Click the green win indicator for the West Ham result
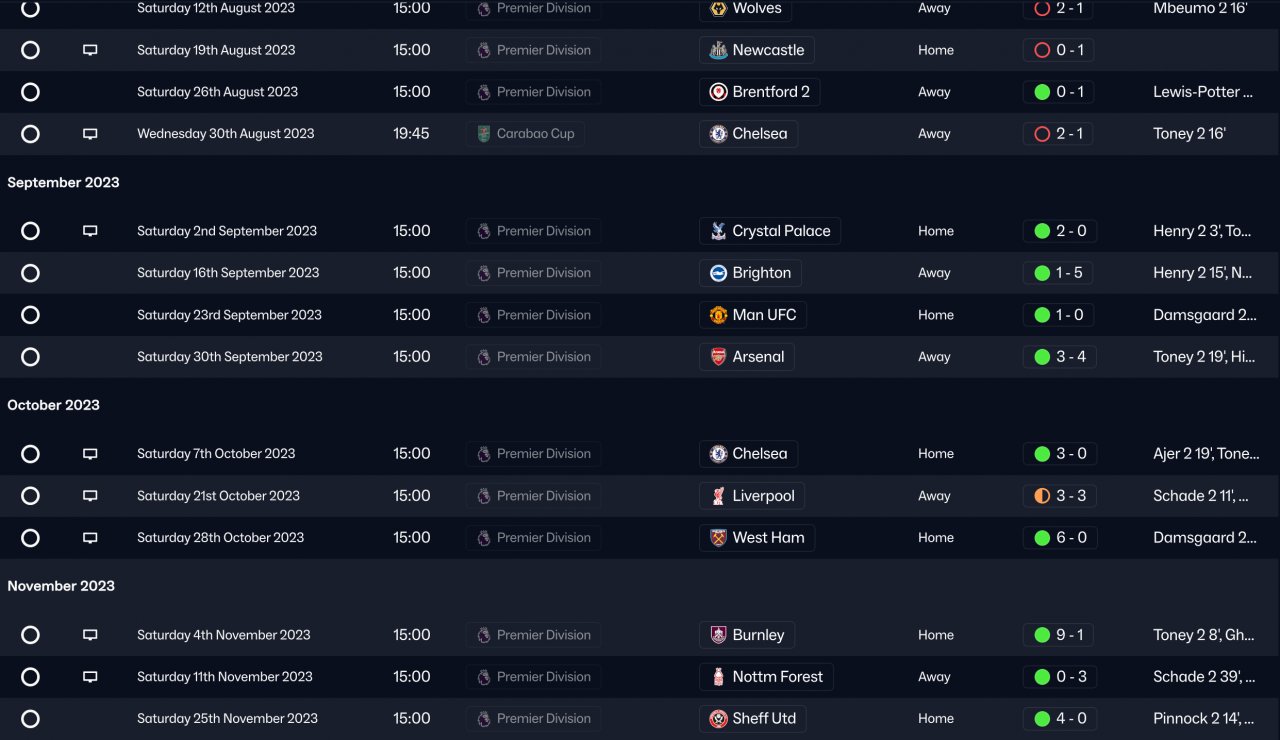 click(x=1042, y=538)
